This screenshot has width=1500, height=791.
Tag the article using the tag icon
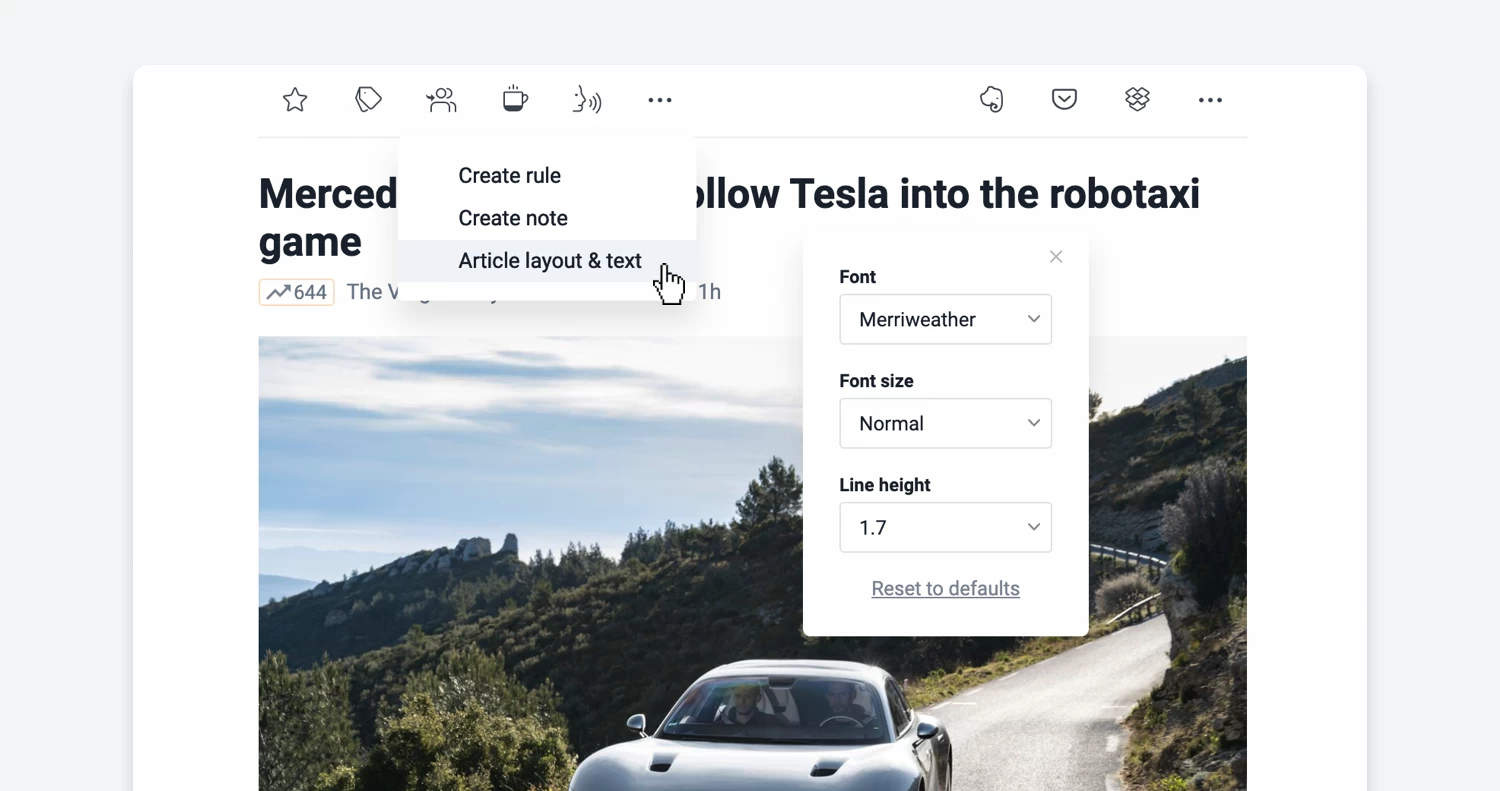click(x=368, y=99)
